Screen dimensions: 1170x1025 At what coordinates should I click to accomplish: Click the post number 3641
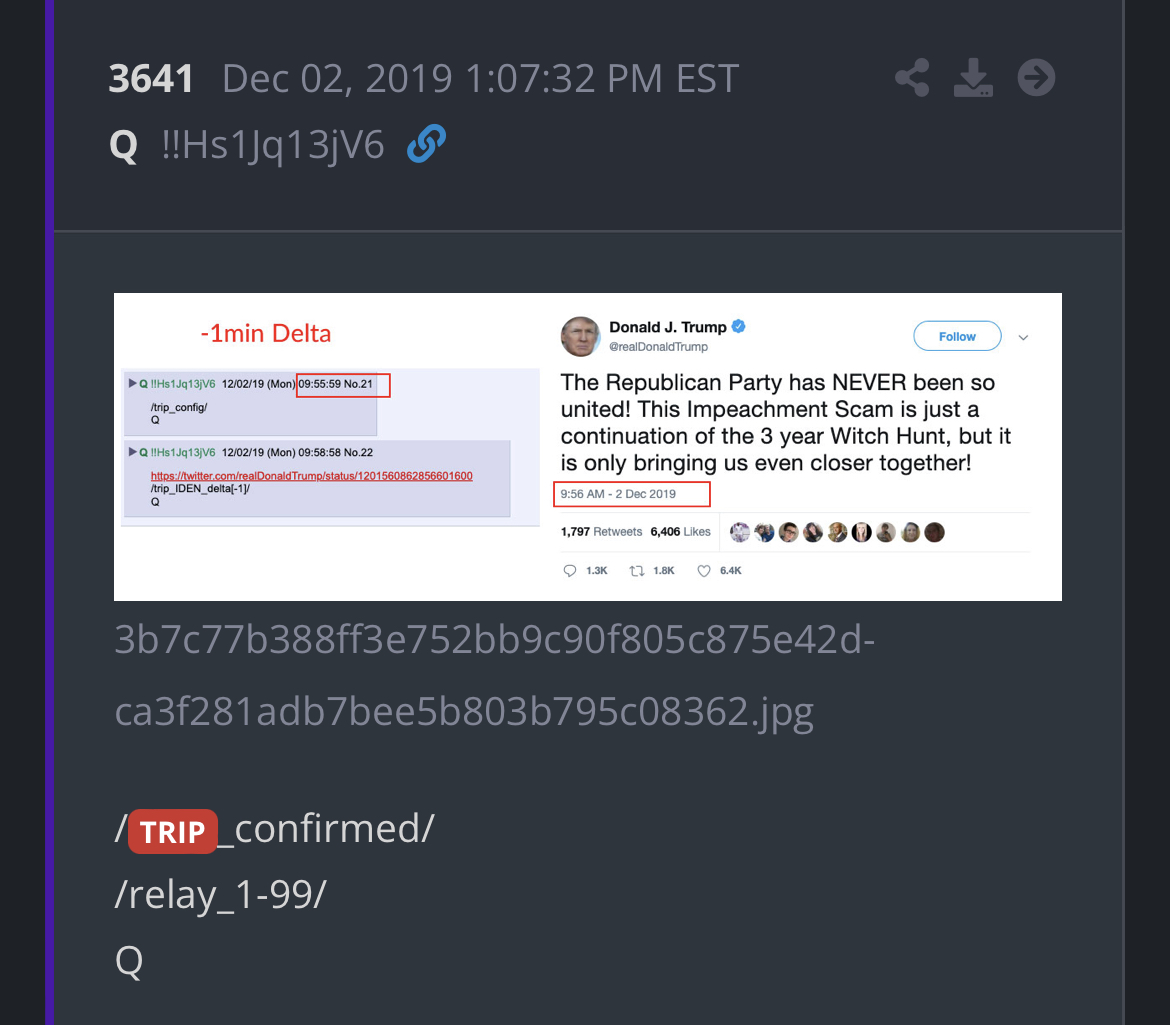click(x=151, y=78)
